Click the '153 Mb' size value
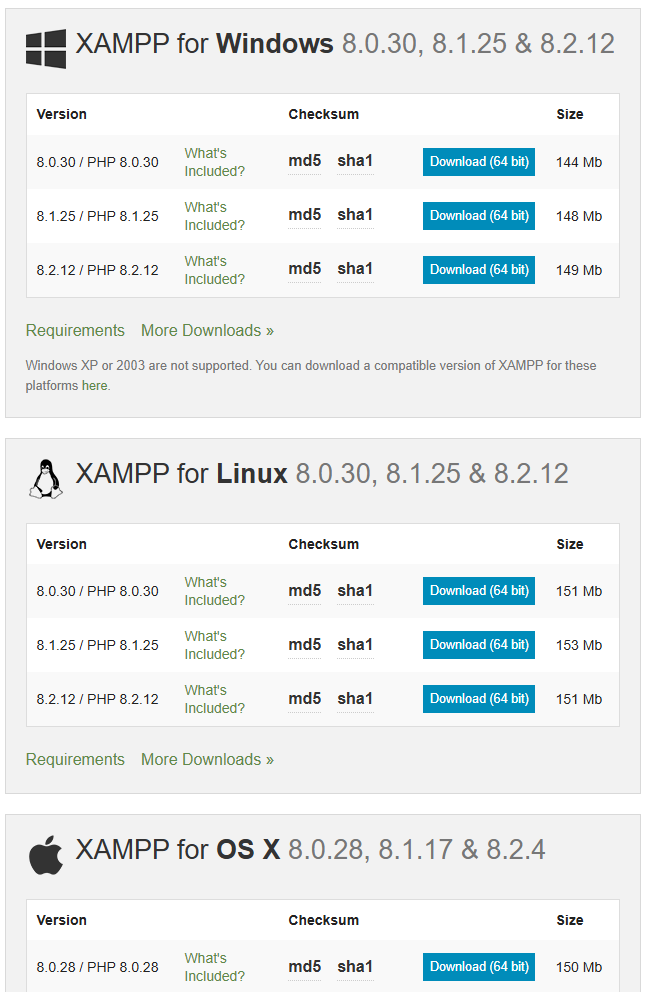The height and width of the screenshot is (992, 653). pos(579,645)
